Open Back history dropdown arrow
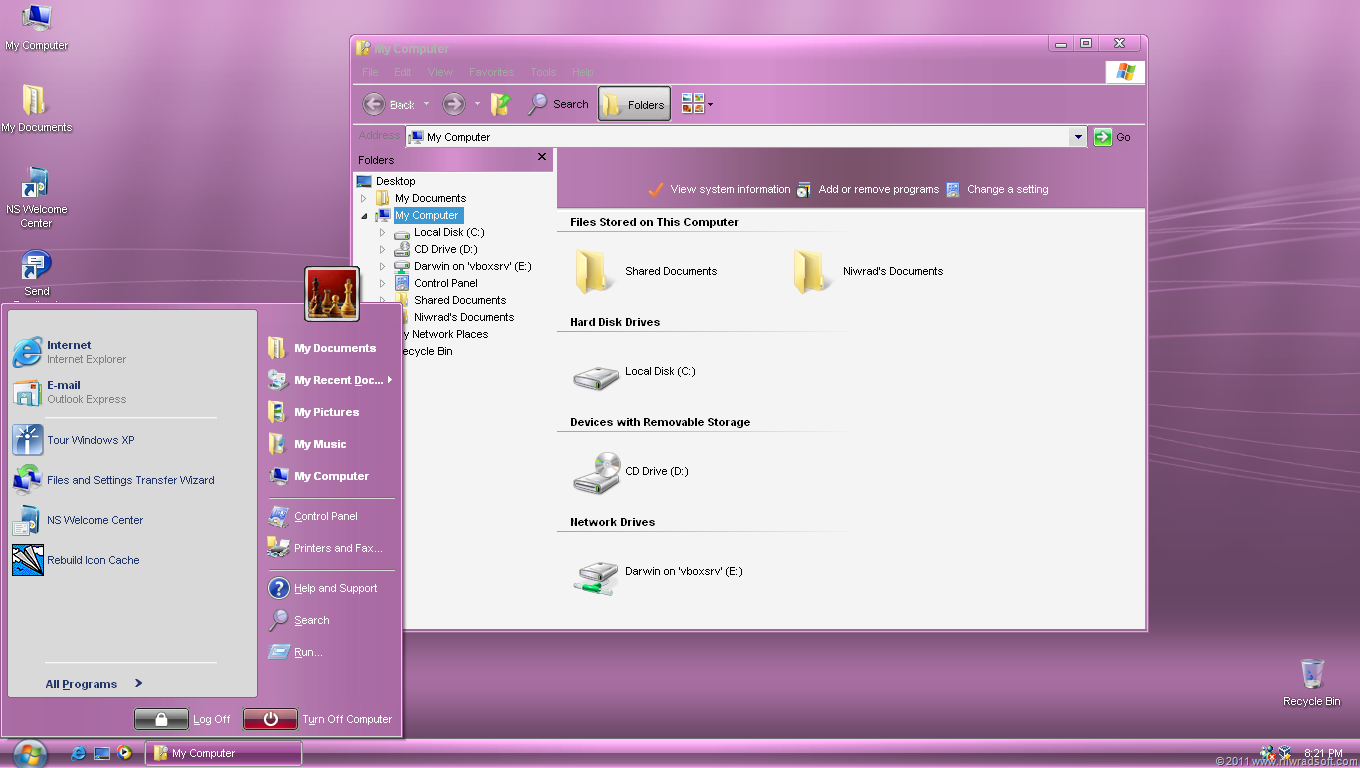This screenshot has width=1360, height=768. tap(426, 104)
